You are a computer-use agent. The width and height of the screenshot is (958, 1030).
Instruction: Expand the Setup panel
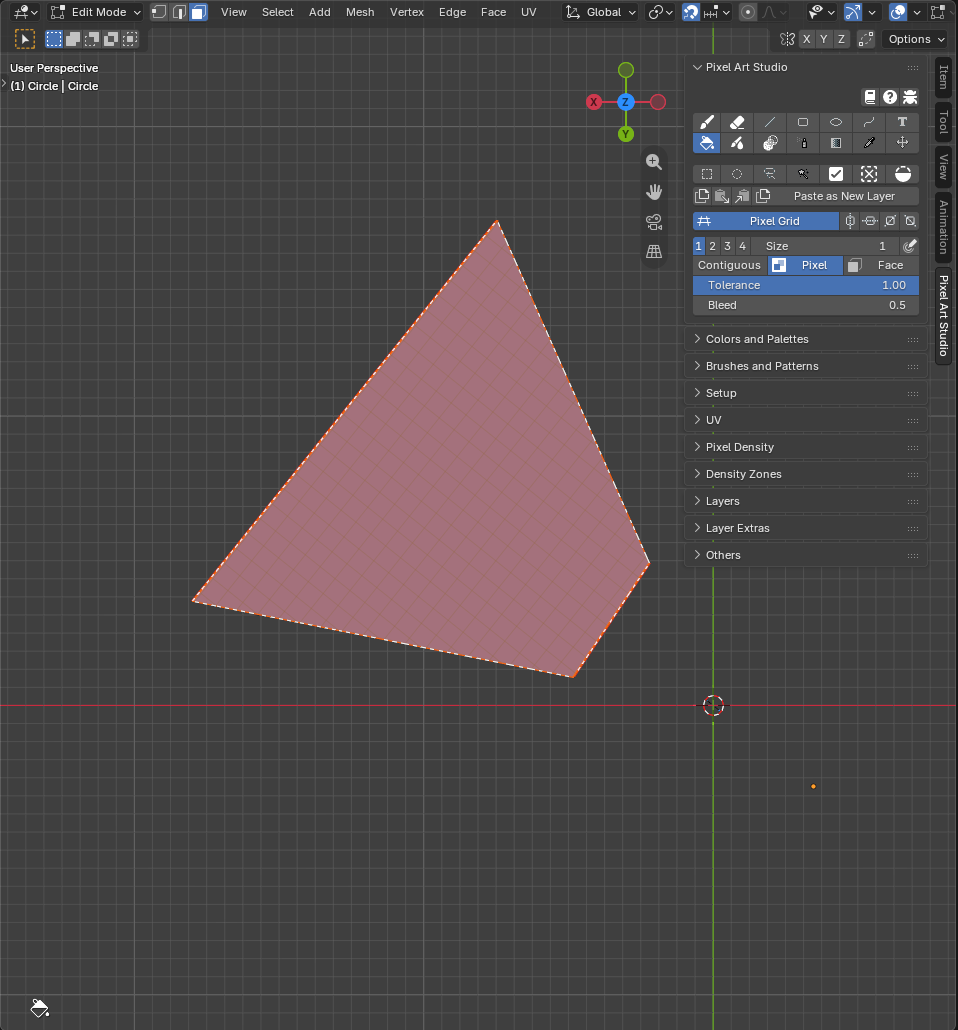(x=806, y=393)
